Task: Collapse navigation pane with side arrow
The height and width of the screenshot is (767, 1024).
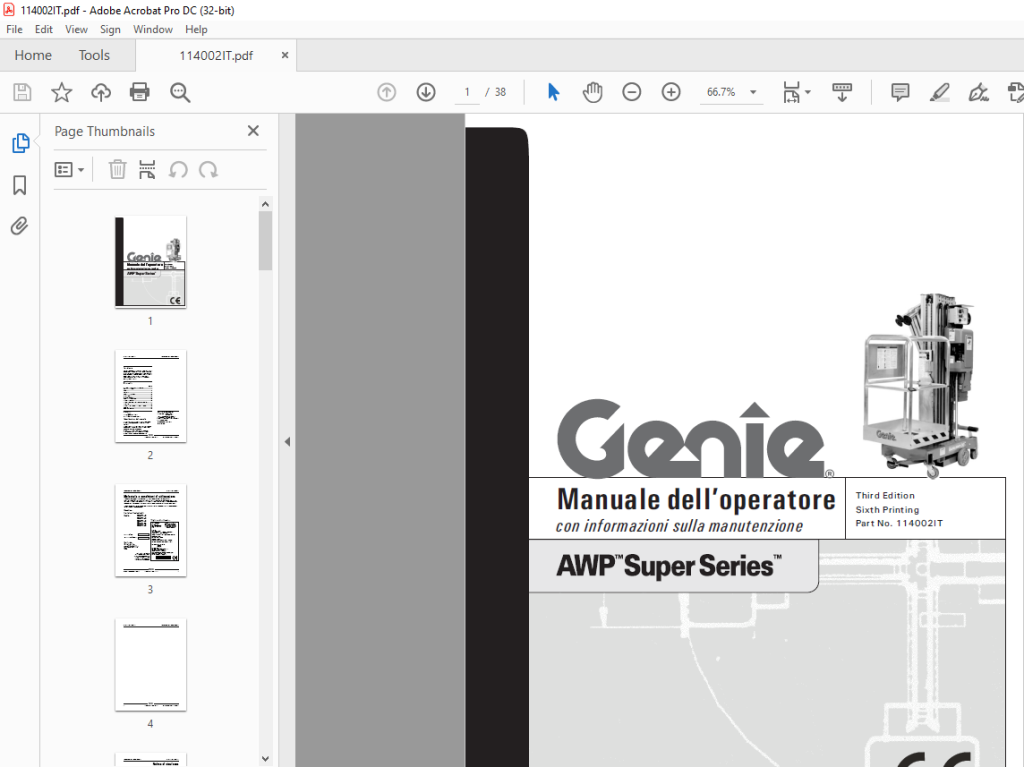Action: tap(287, 442)
